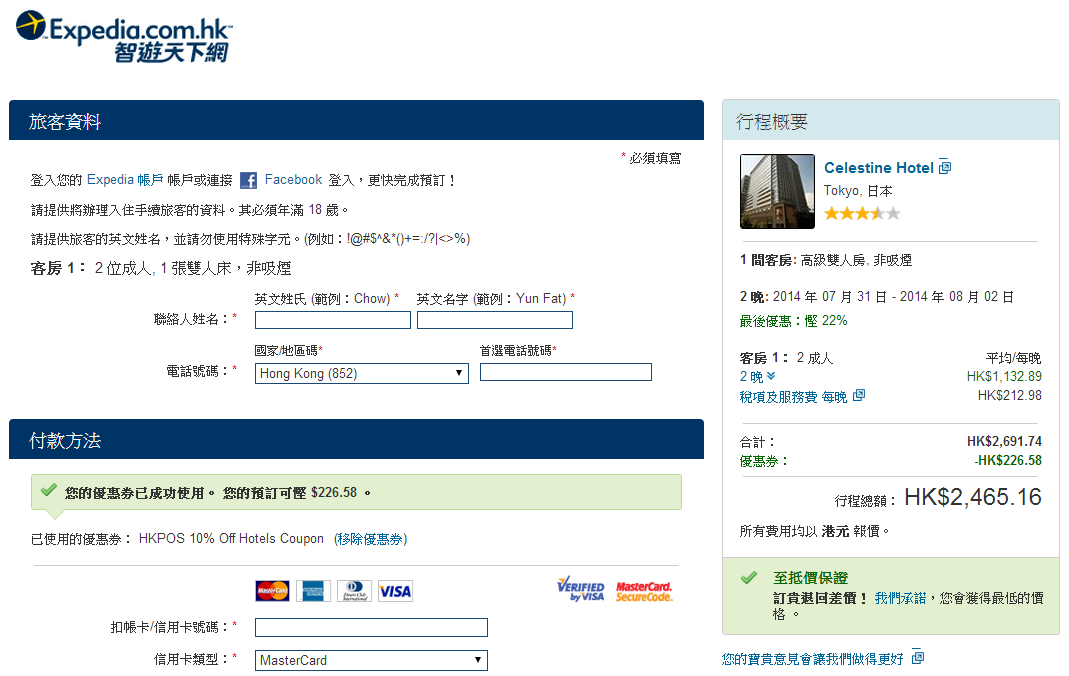This screenshot has width=1069, height=676.
Task: Click the 移除優惠券 remove coupon link
Action: (x=370, y=539)
